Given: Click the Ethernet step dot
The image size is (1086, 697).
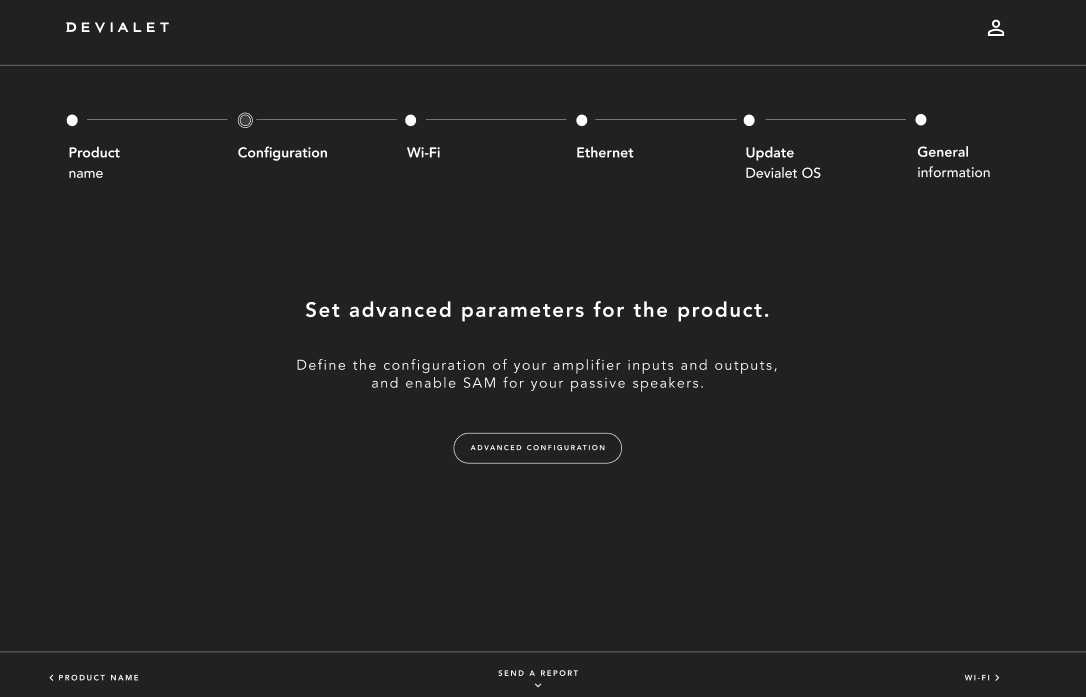Looking at the screenshot, I should pos(582,120).
